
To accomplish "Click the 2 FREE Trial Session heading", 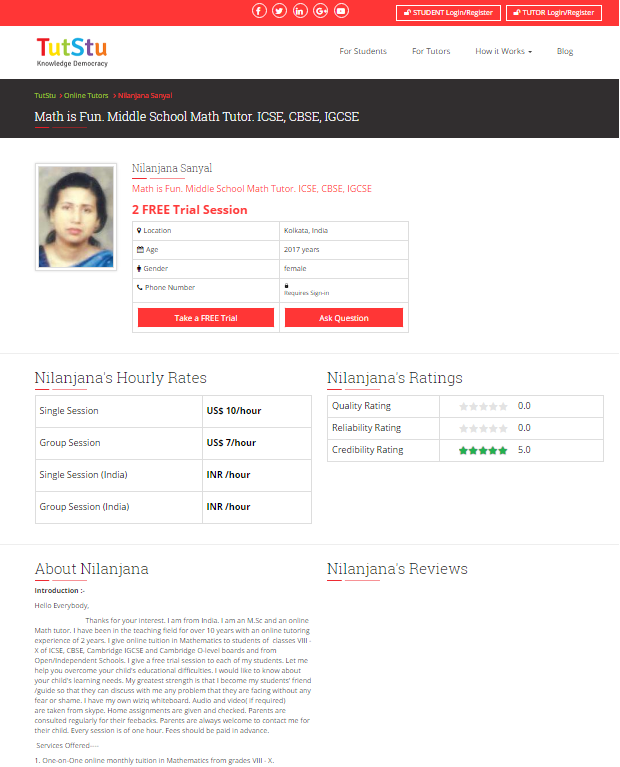I will [190, 210].
